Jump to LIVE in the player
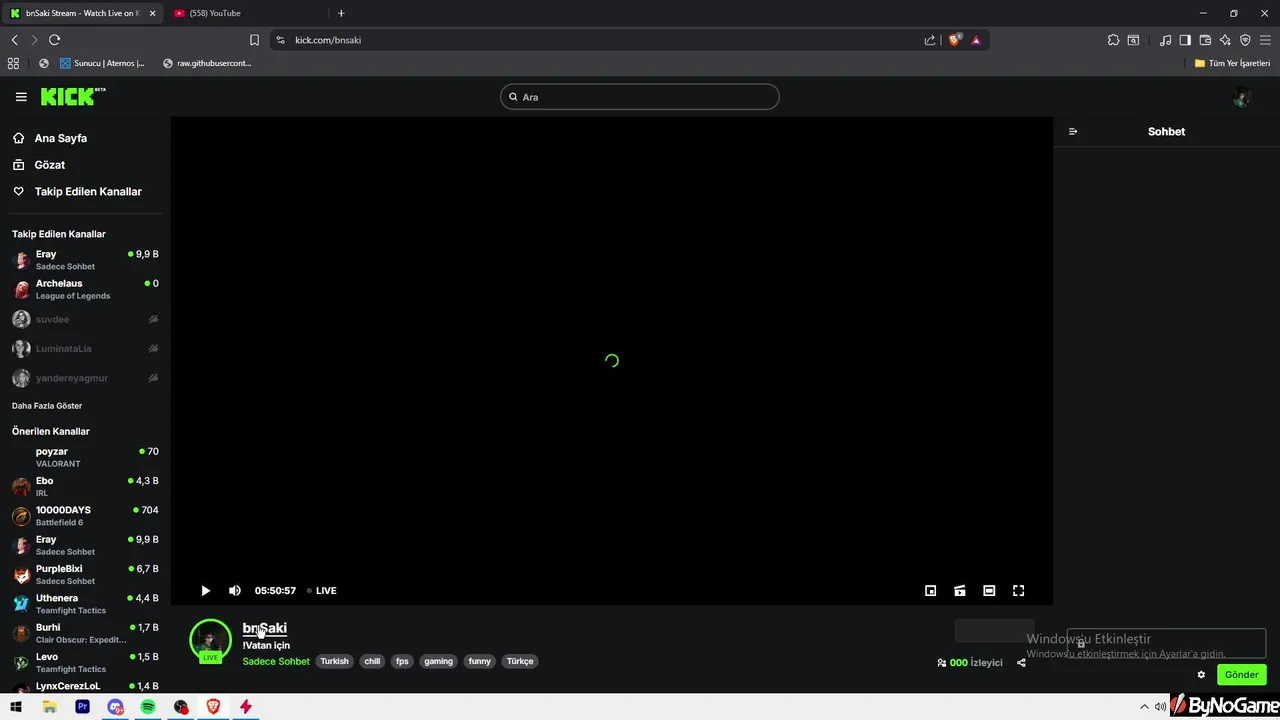This screenshot has height=720, width=1280. point(322,591)
